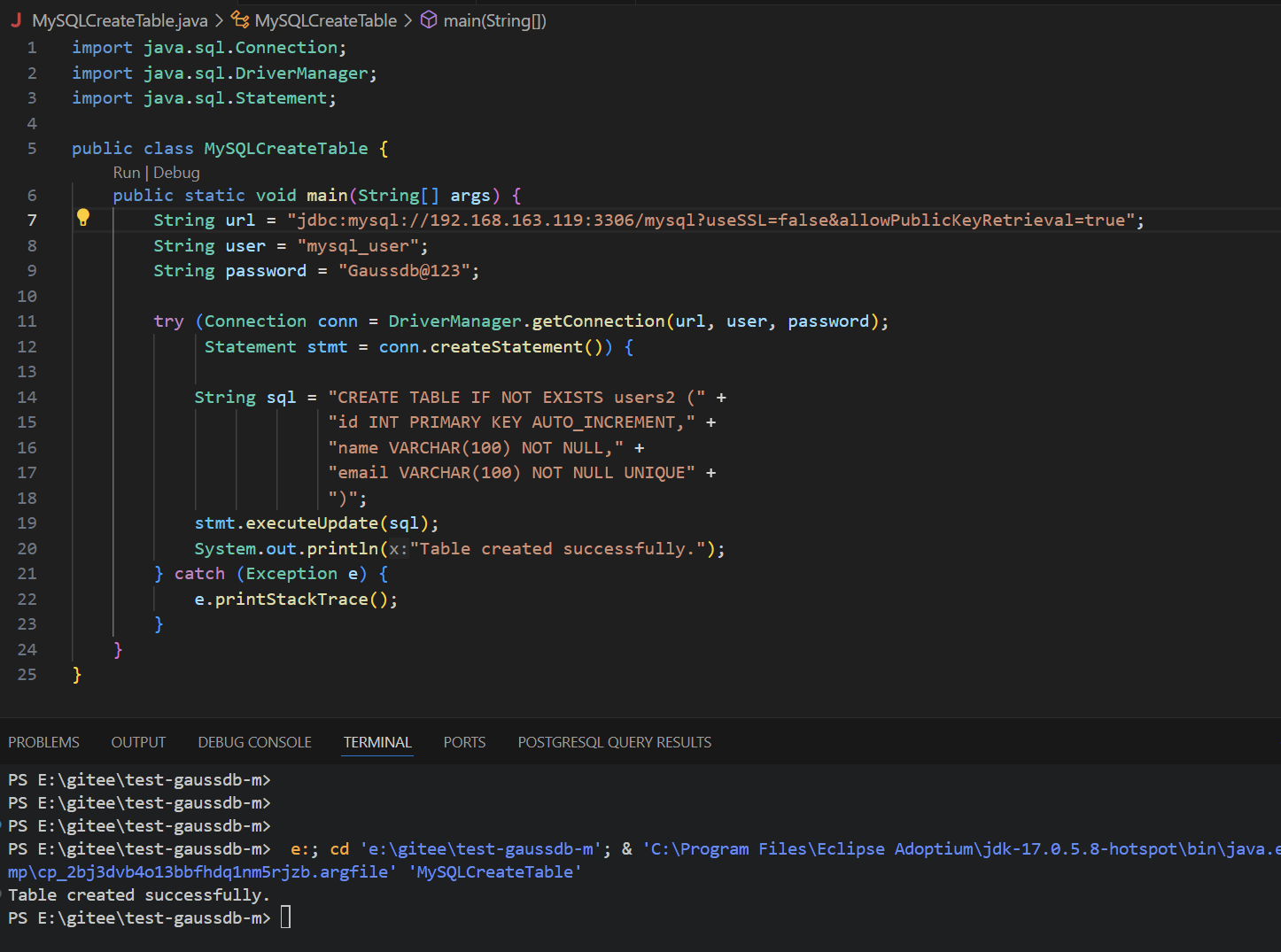Click the "email VARCHAR(100) NOT NULL UNIQUE" string
This screenshot has height=952, width=1281.
click(x=511, y=472)
